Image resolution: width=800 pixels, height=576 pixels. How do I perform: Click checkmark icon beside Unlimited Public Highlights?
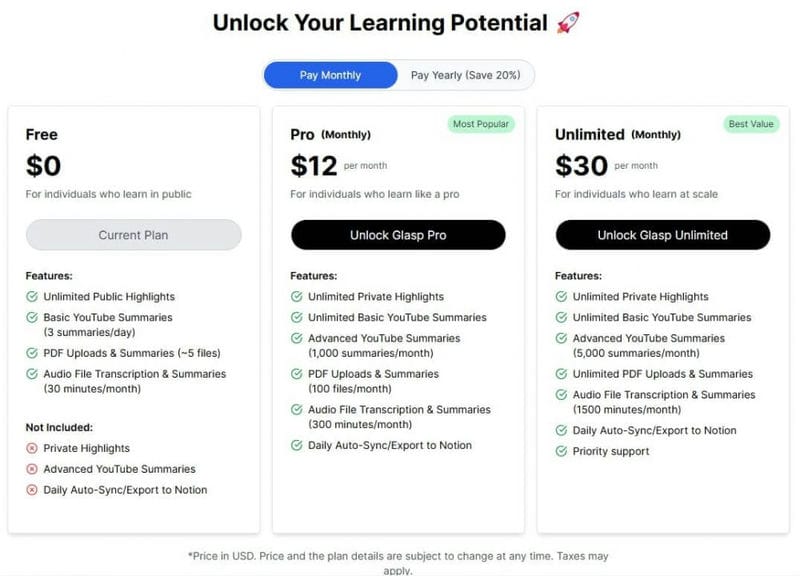(32, 296)
